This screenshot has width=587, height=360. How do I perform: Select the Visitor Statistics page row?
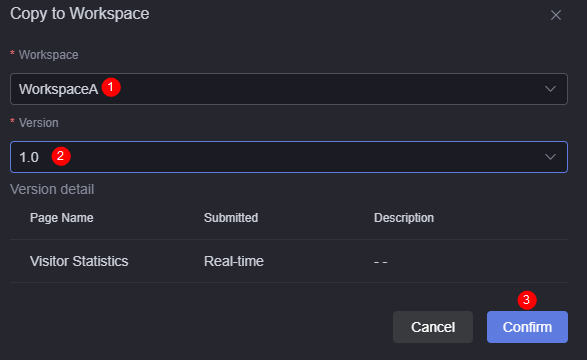289,261
